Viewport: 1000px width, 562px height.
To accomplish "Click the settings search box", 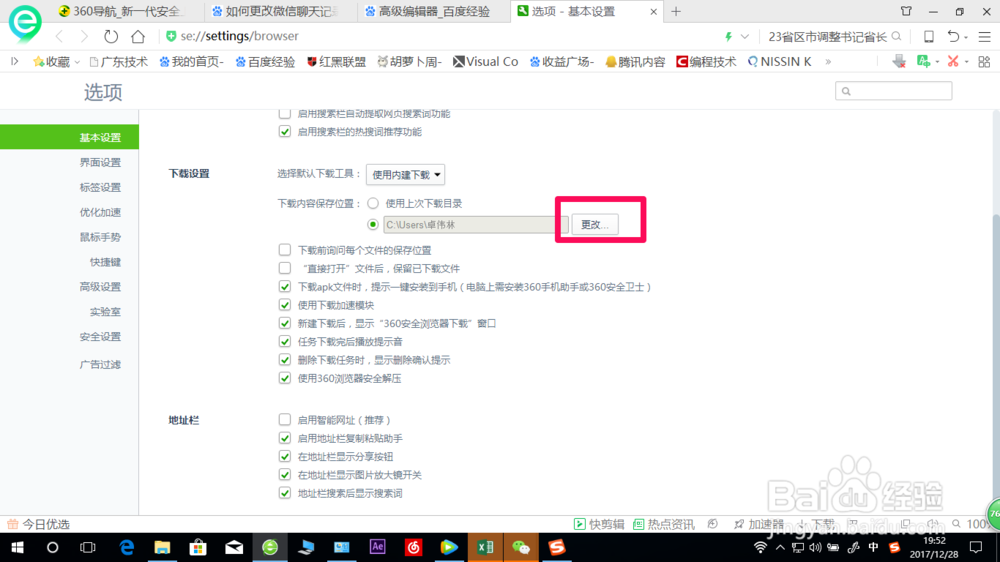I will click(x=893, y=91).
